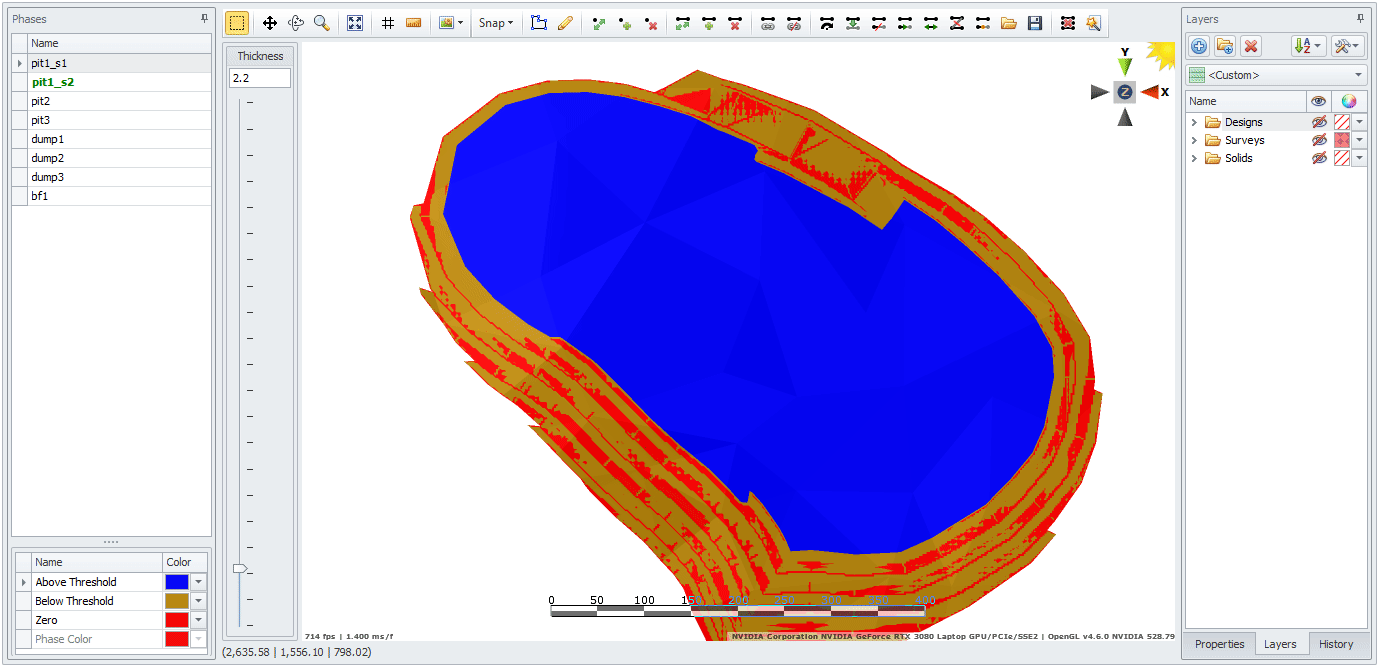Screen dimensions: 1379x667
Task: Click the reverse line direction tool
Action: click(827, 22)
